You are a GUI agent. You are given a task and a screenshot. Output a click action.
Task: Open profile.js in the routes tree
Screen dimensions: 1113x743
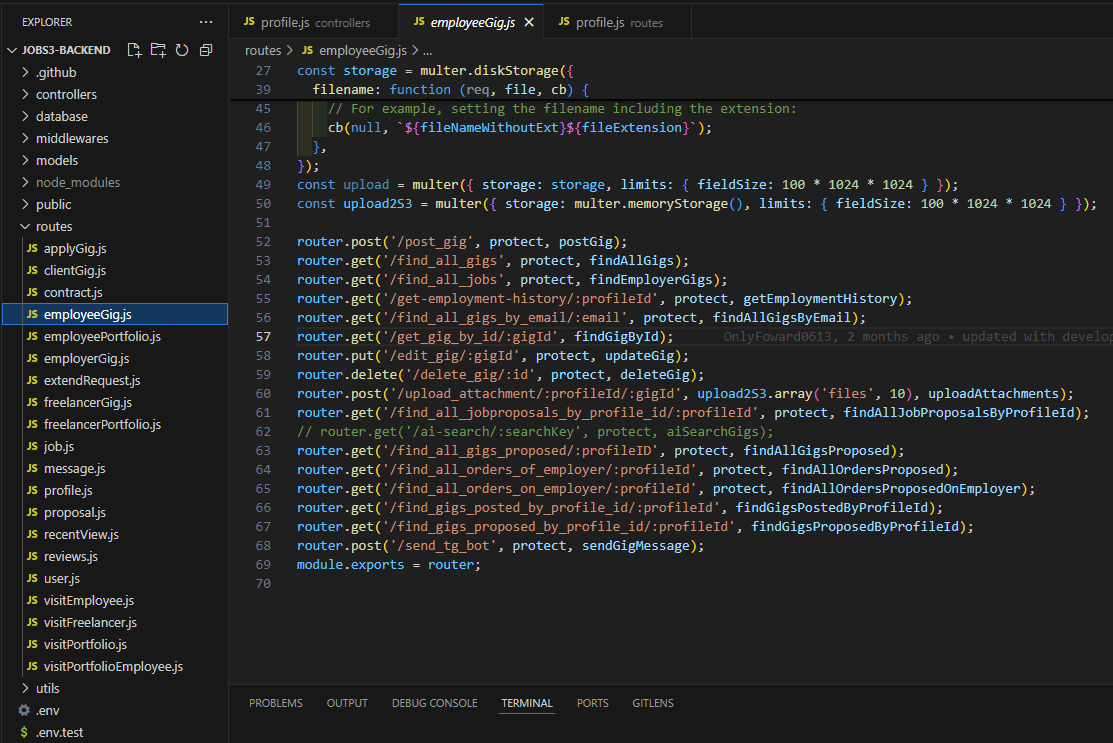tap(115, 490)
